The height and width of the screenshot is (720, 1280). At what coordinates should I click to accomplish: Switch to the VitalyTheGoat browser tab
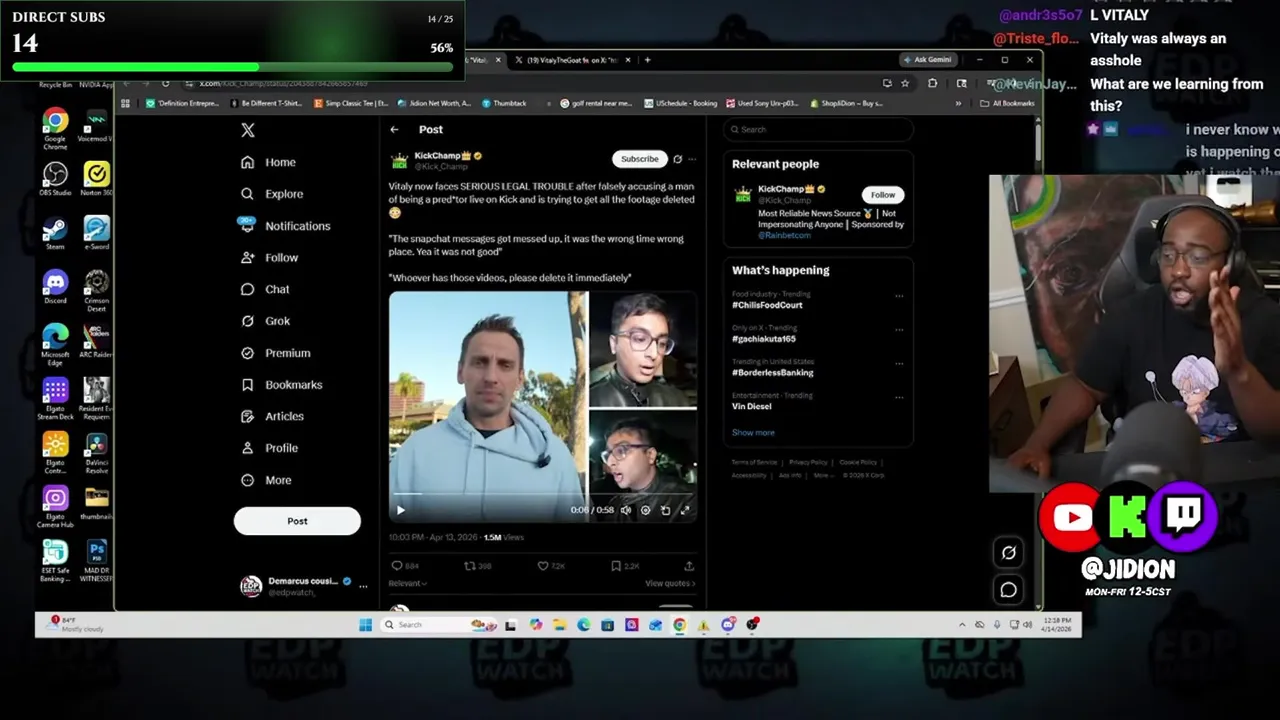[x=571, y=60]
